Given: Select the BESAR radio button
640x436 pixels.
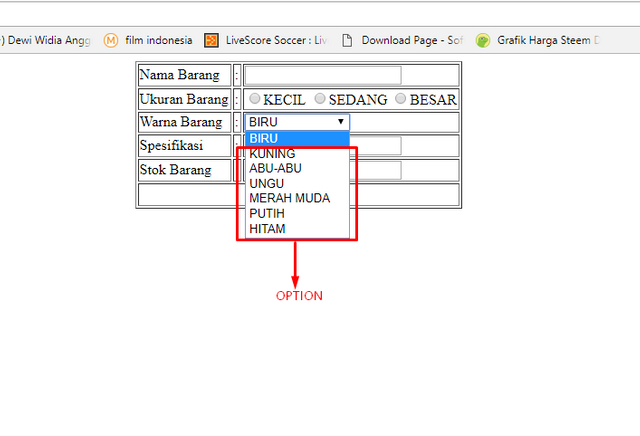Looking at the screenshot, I should [x=400, y=98].
